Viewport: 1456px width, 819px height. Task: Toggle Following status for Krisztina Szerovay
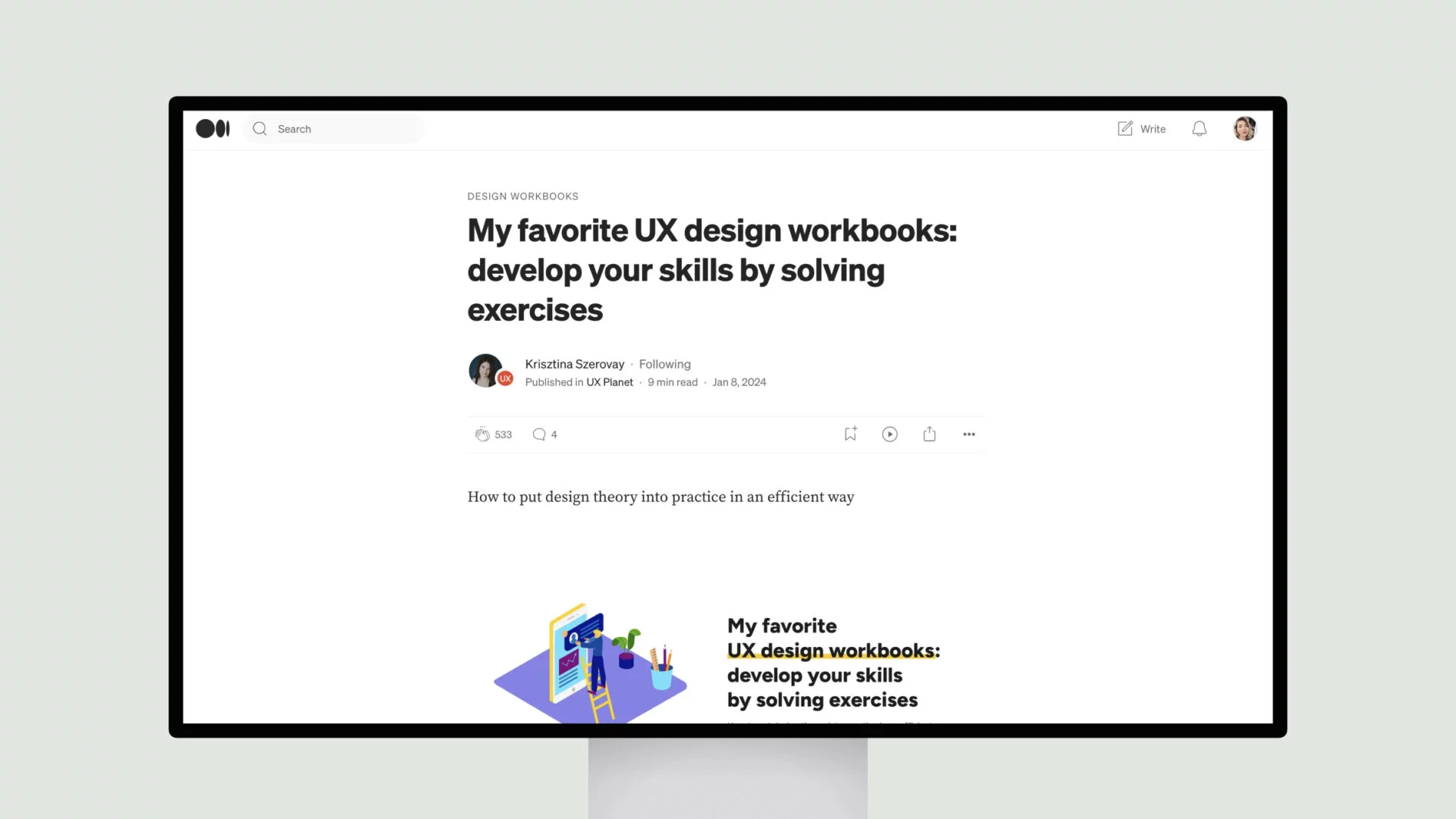click(664, 363)
